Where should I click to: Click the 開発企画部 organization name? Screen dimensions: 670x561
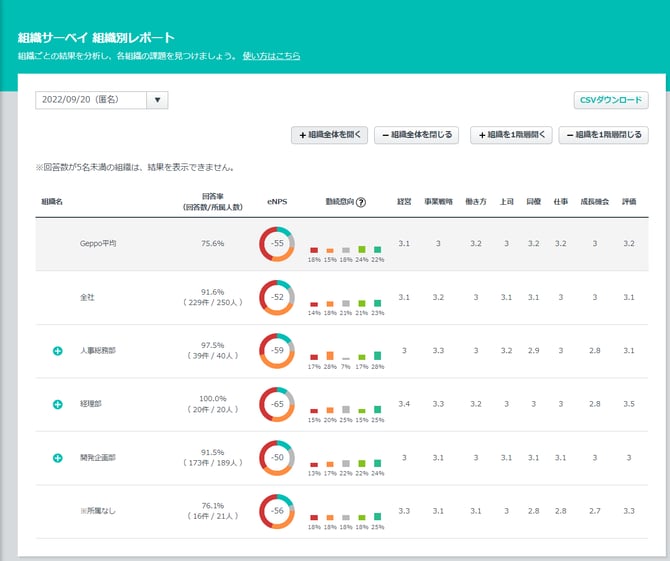click(98, 458)
